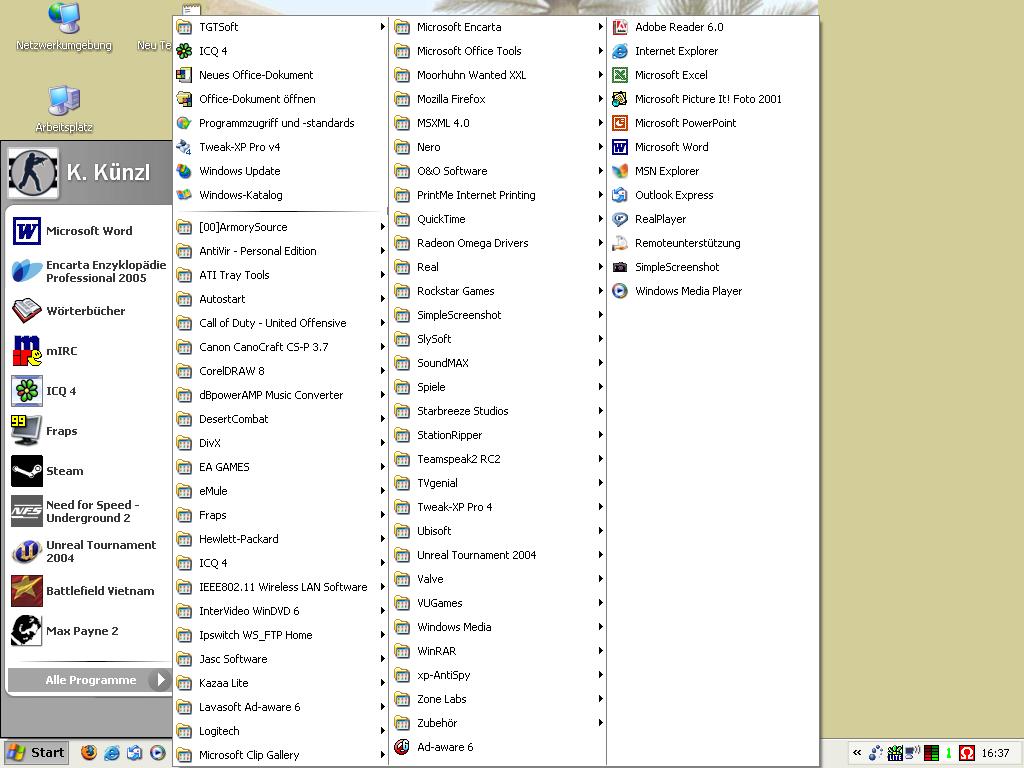Expand hidden system tray icons chevron

857,752
